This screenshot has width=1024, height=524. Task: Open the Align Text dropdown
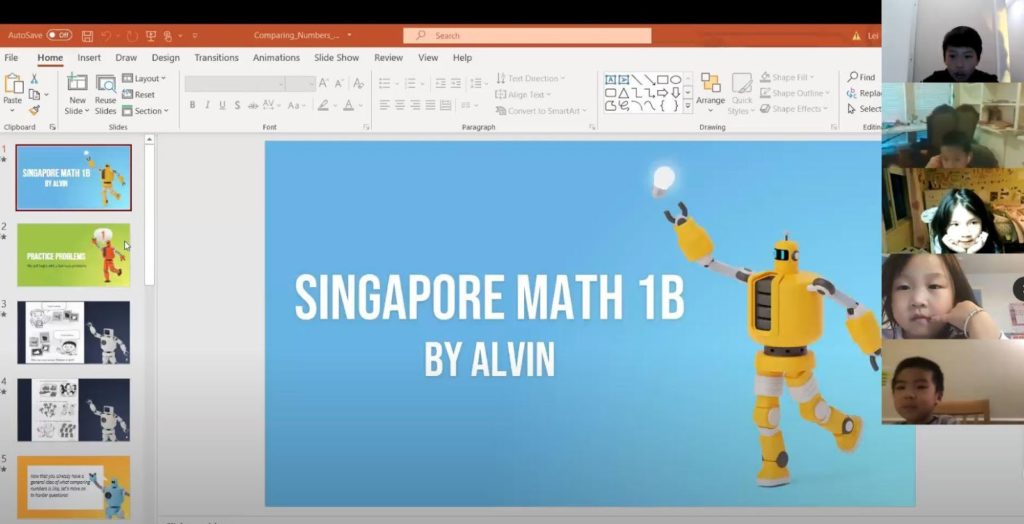pyautogui.click(x=523, y=95)
